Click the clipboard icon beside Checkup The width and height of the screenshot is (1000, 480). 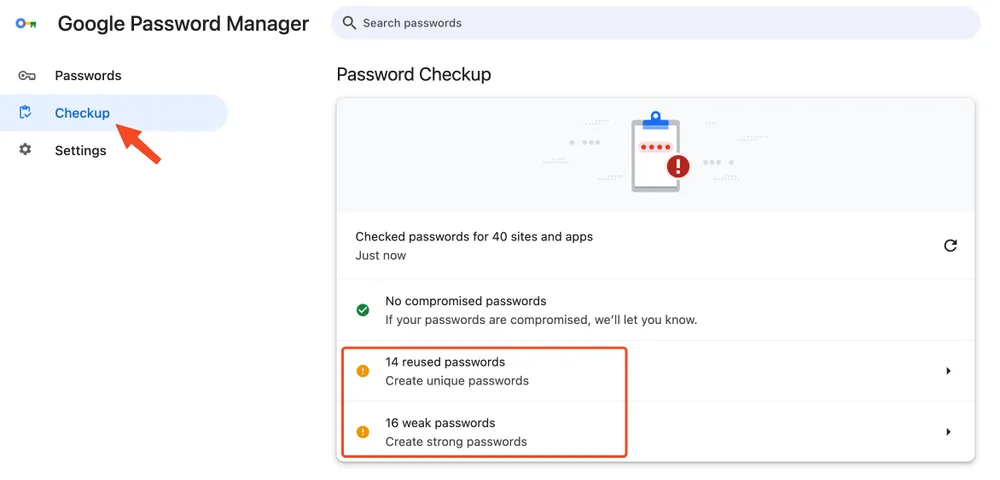(x=26, y=113)
